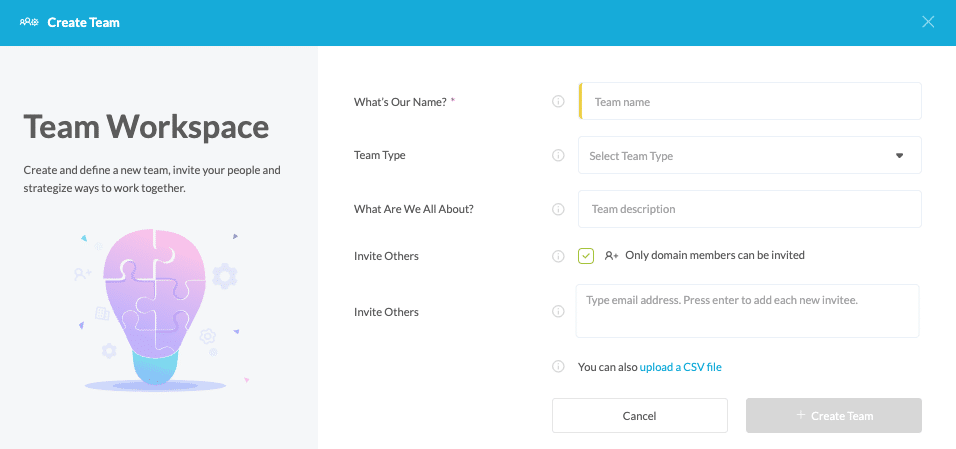Click the Create Team button
Screen dimensions: 956x449
point(834,416)
